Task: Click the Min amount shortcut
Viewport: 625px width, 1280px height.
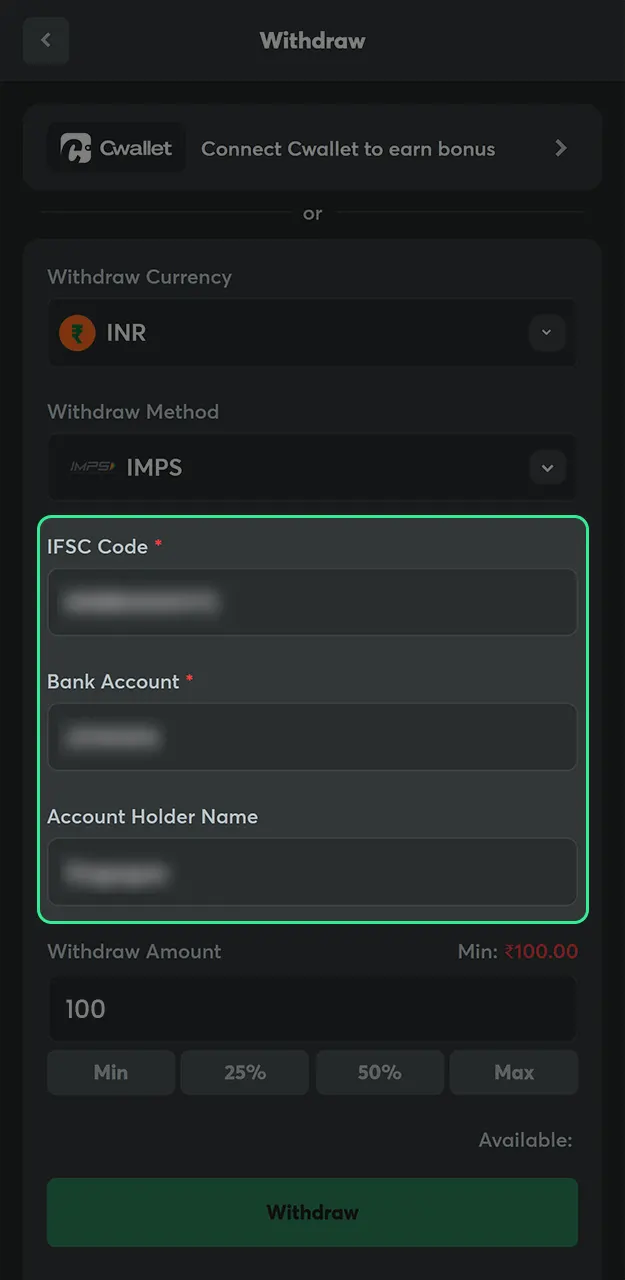Action: click(x=110, y=1072)
